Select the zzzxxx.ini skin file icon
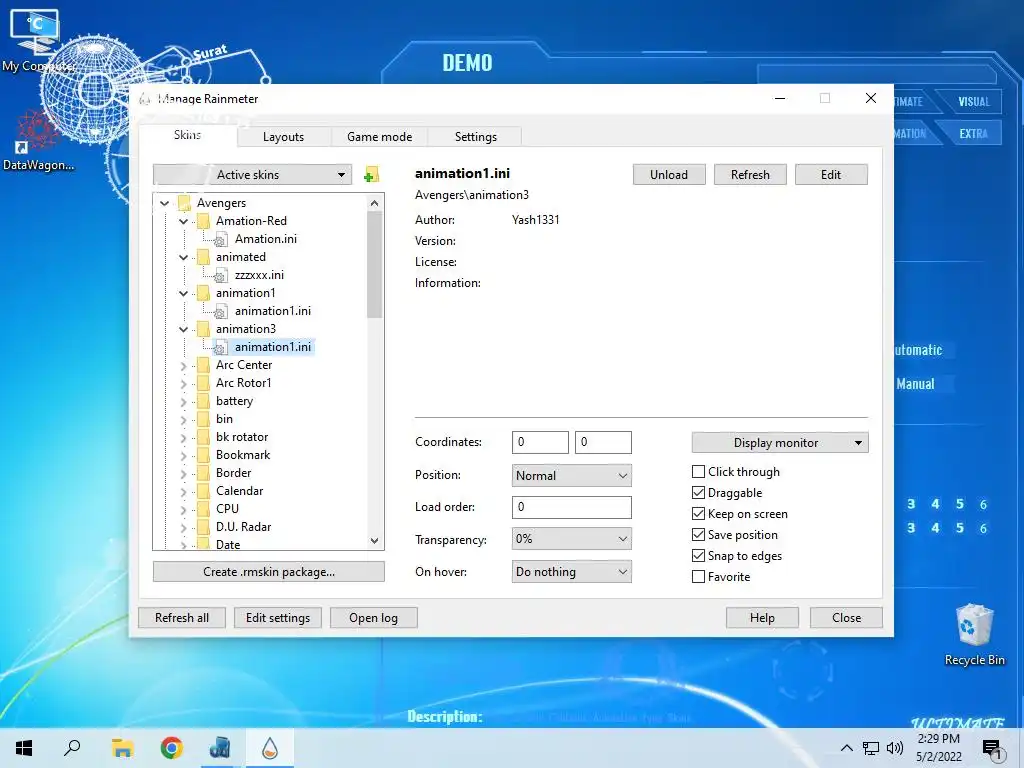 point(221,276)
